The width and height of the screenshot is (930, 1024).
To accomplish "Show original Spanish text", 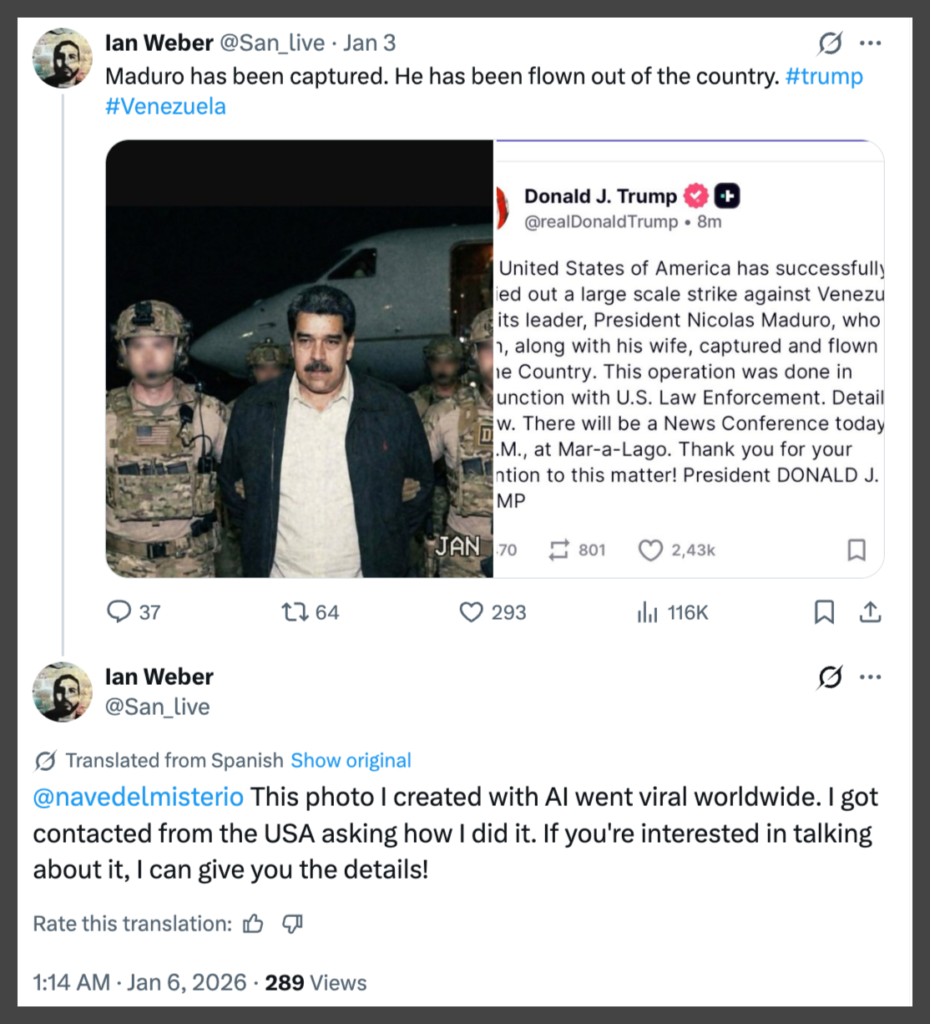I will 351,760.
